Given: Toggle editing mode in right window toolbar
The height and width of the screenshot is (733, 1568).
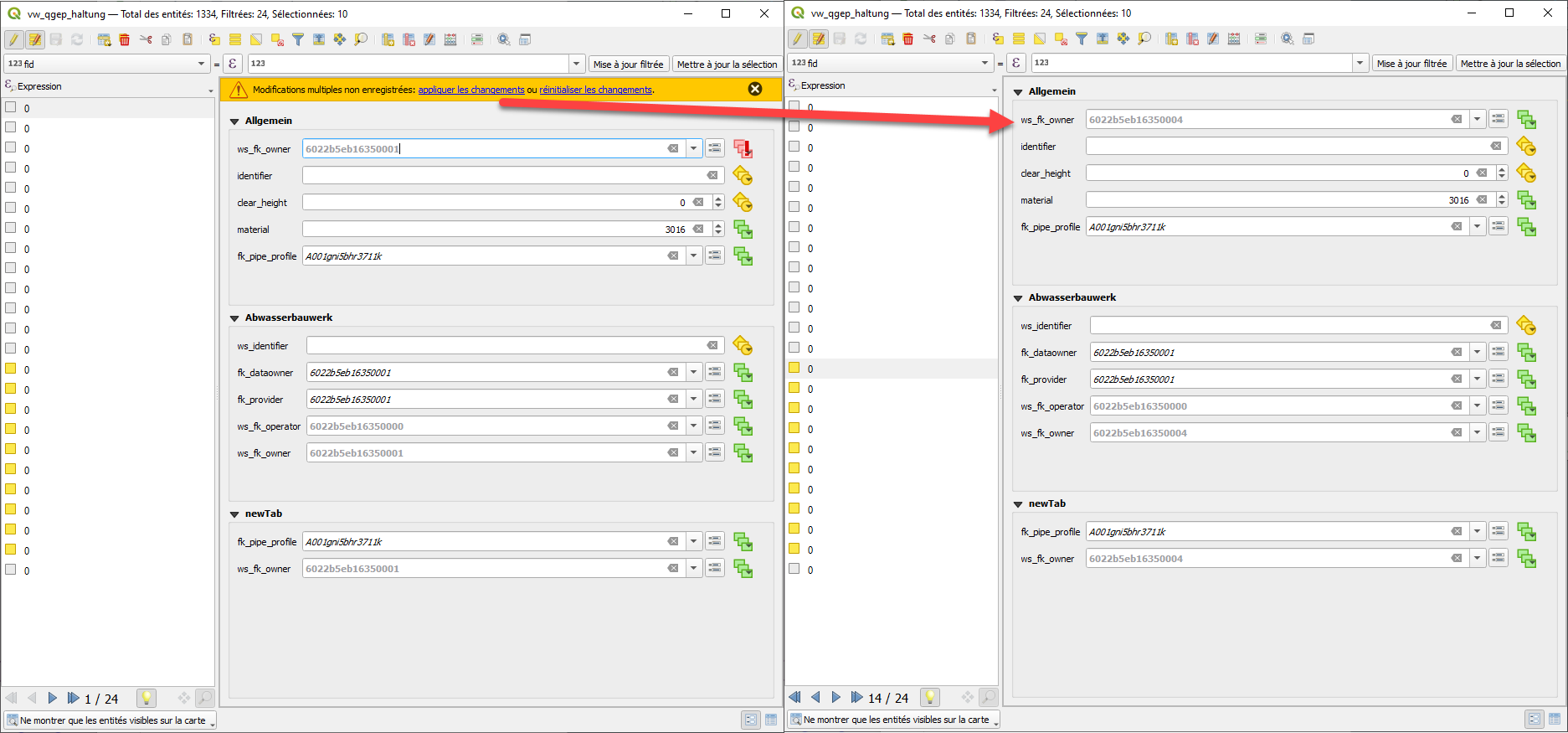Looking at the screenshot, I should (x=798, y=39).
